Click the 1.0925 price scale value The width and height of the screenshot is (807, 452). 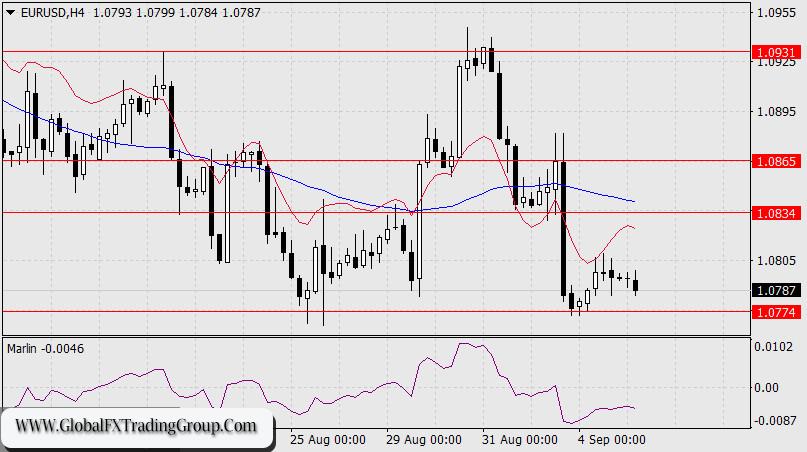pos(776,62)
